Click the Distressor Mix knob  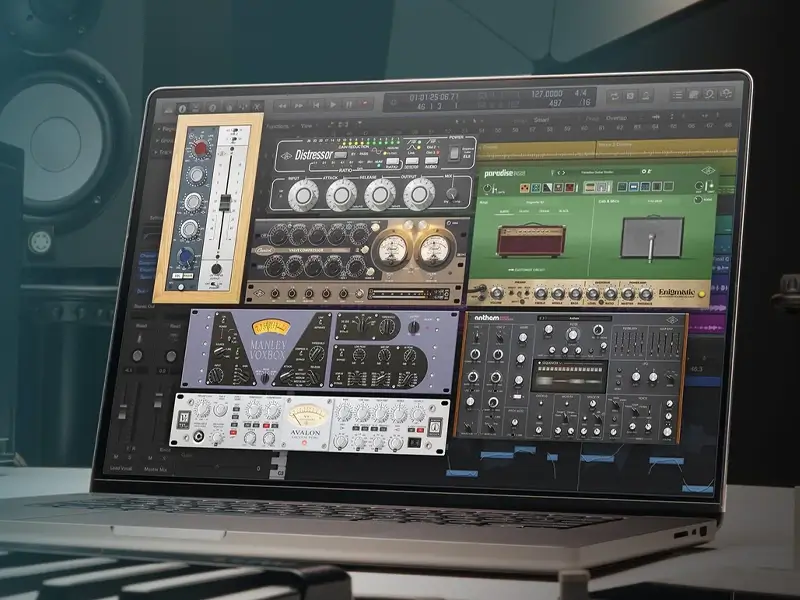click(x=452, y=193)
